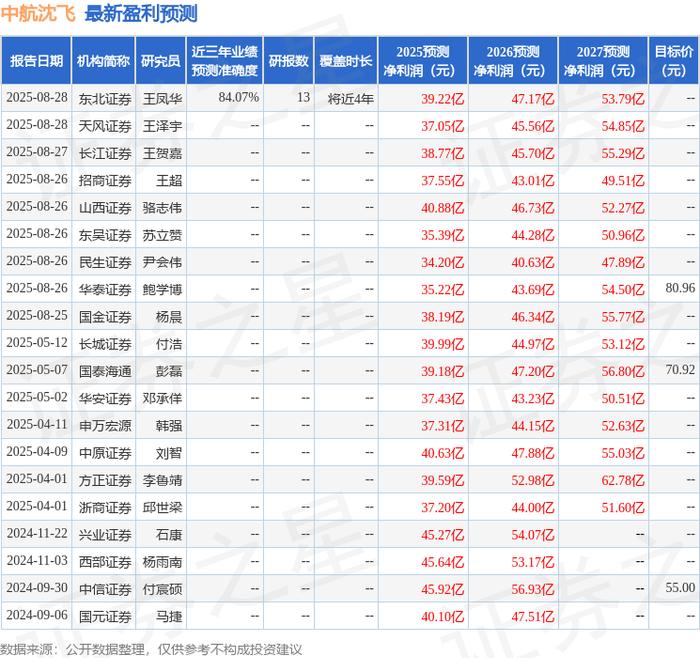Click researcher name 苏立赞
Image resolution: width=700 pixels, height=658 pixels.
tap(162, 235)
